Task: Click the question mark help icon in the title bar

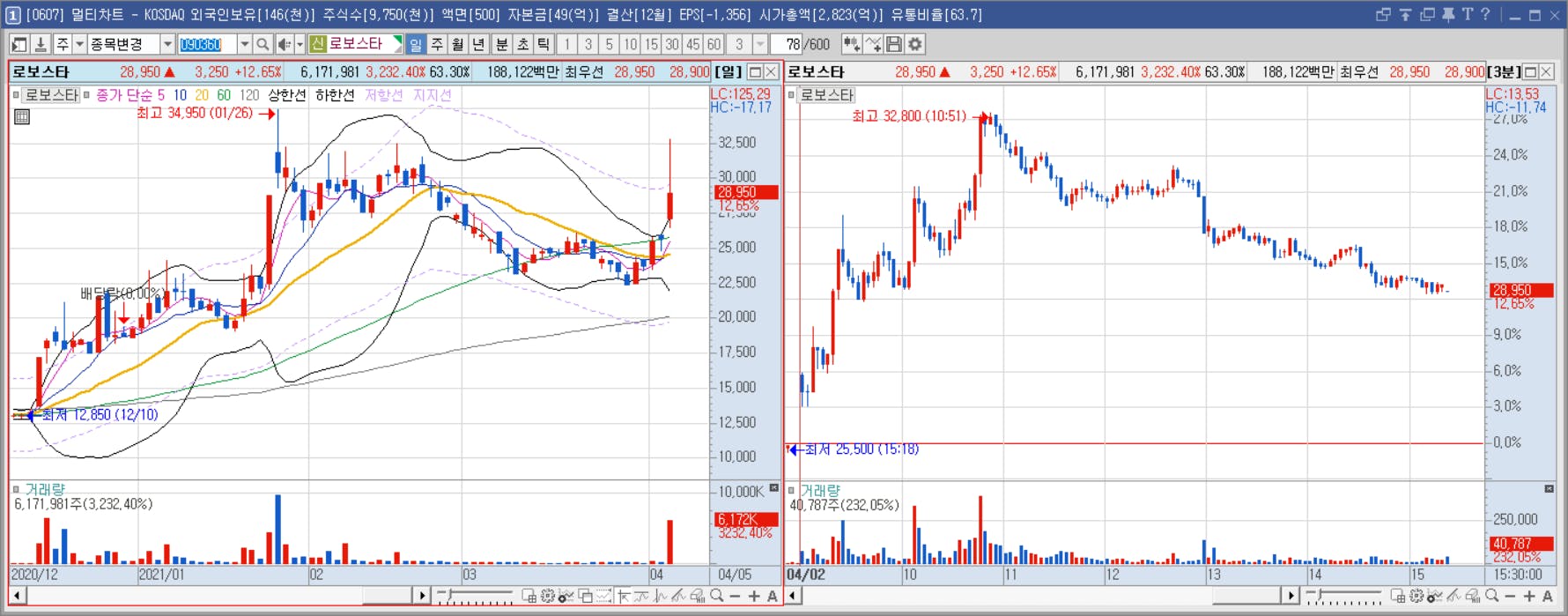Action: tap(1486, 14)
